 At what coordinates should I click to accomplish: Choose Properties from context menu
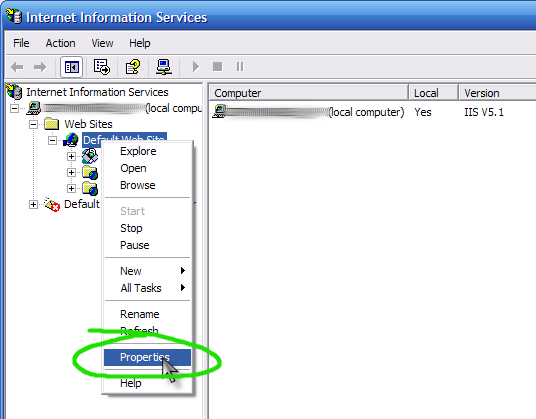tap(147, 357)
